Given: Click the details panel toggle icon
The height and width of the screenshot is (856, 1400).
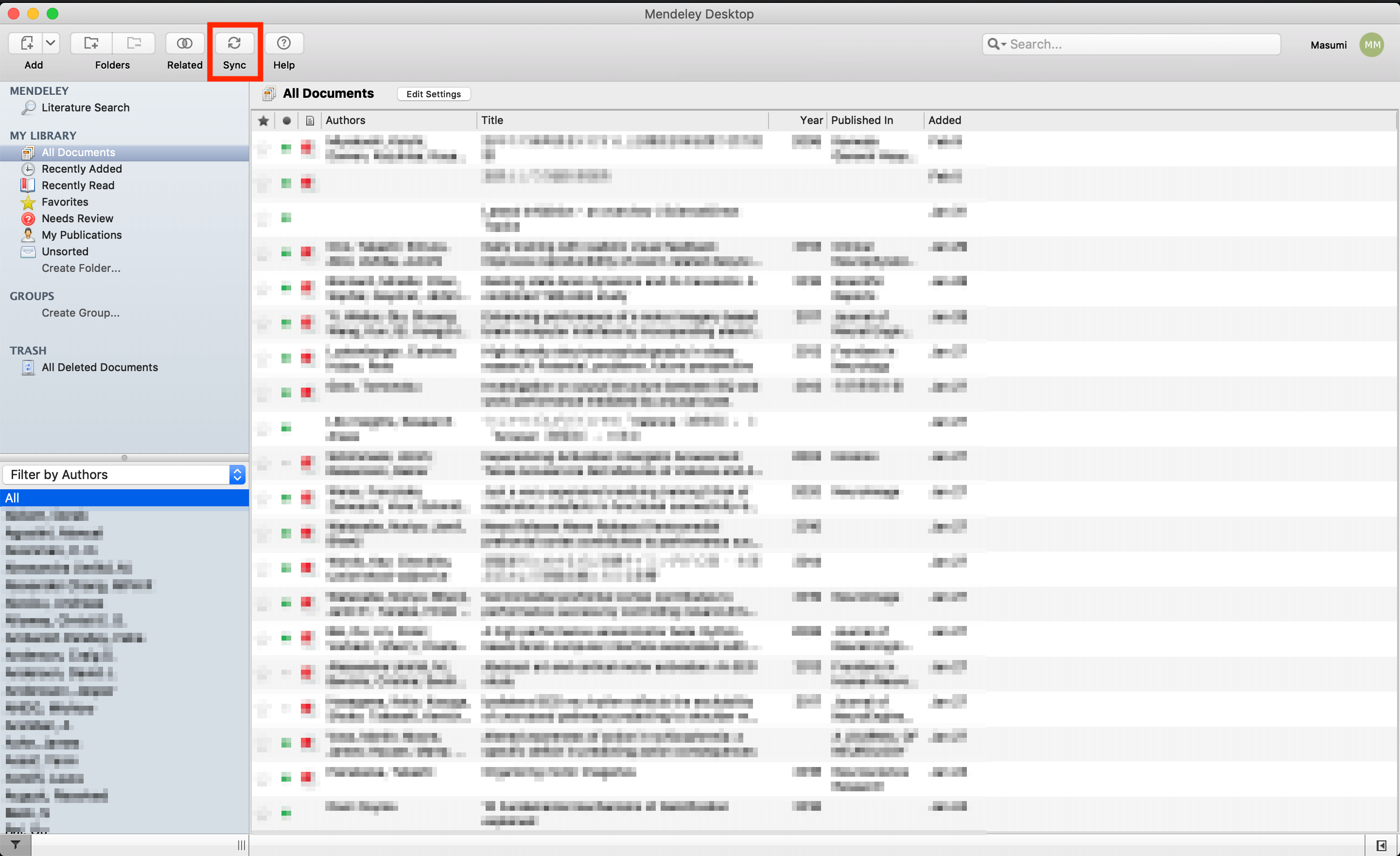Looking at the screenshot, I should (1382, 845).
